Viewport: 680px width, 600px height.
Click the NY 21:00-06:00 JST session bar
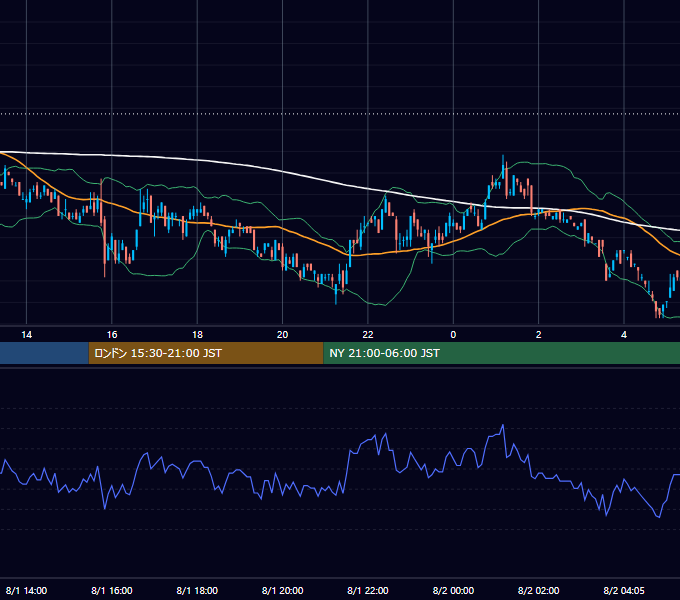point(502,353)
